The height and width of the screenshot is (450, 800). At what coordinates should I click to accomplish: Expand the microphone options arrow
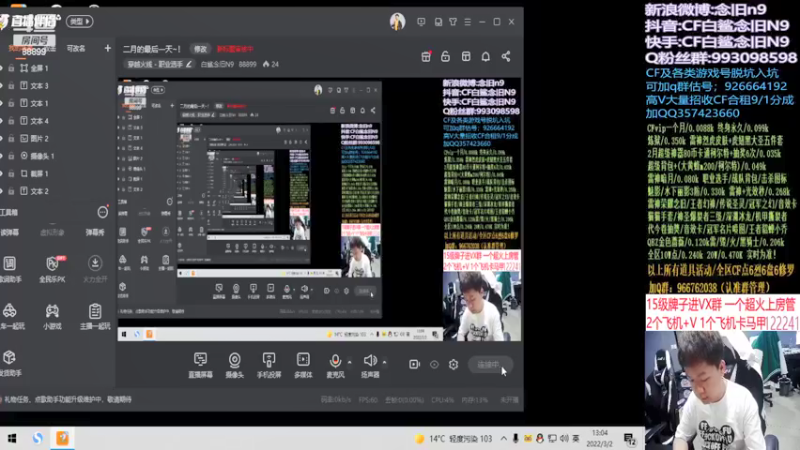[349, 362]
